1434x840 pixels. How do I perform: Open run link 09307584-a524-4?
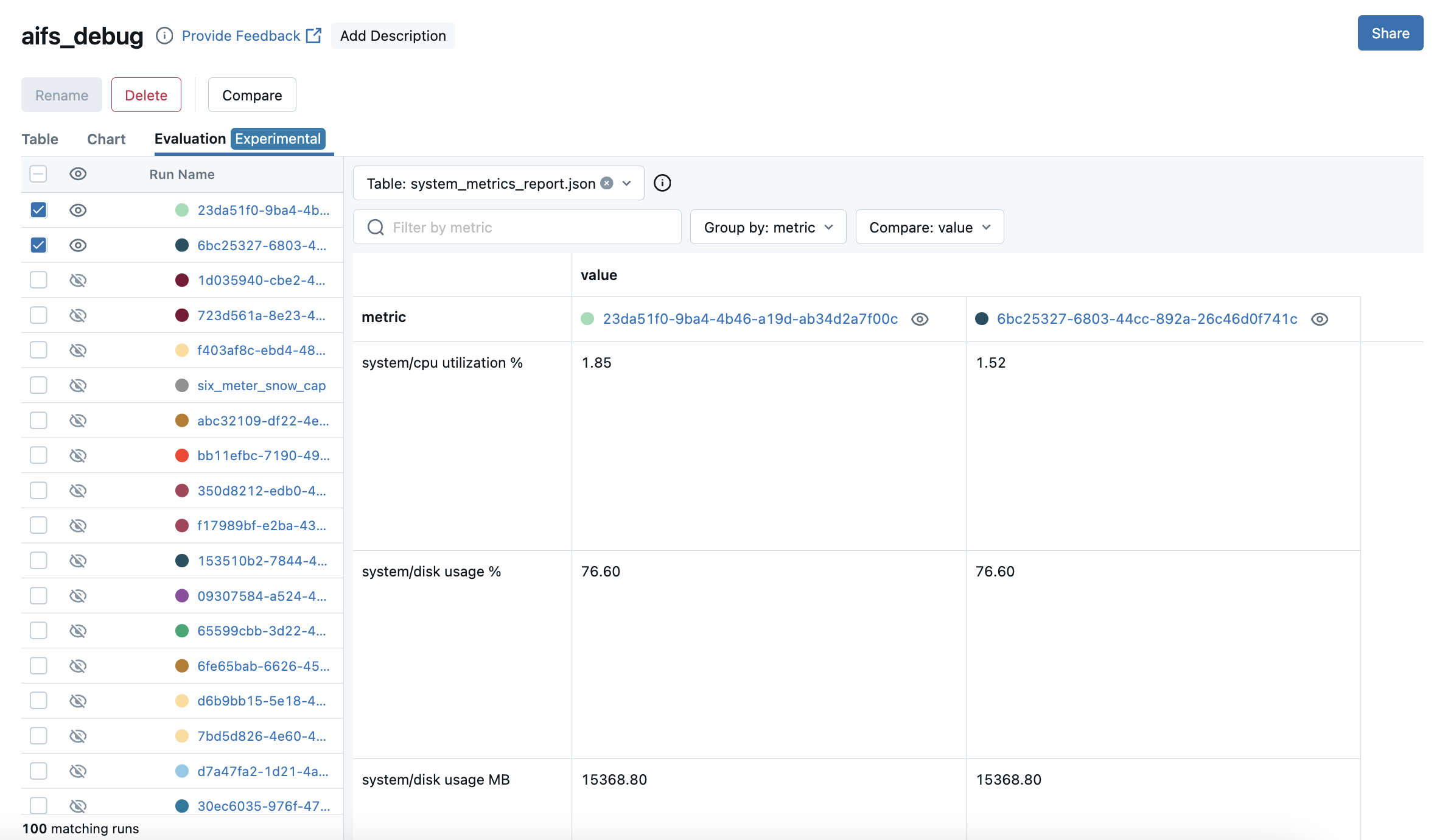(262, 597)
